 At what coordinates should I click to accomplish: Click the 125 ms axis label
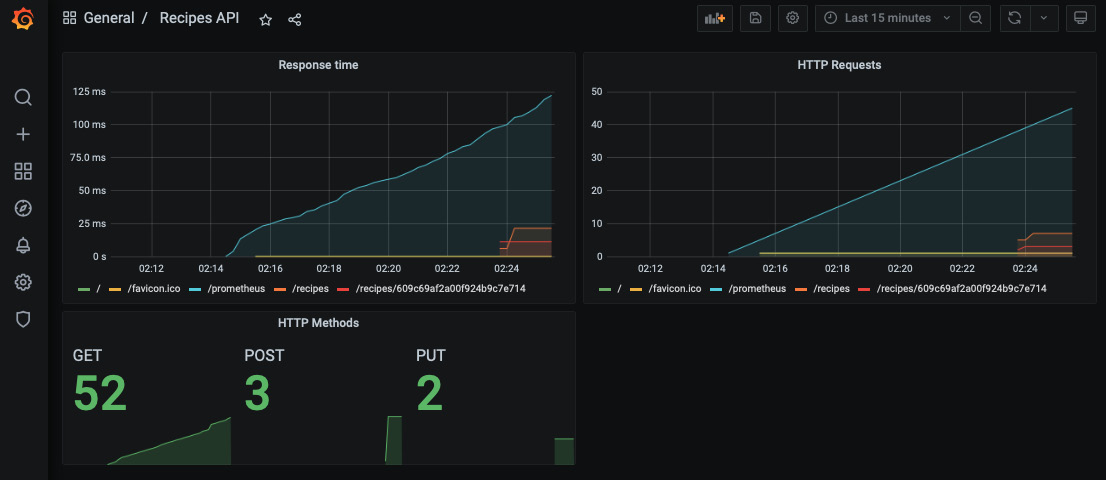pyautogui.click(x=89, y=92)
